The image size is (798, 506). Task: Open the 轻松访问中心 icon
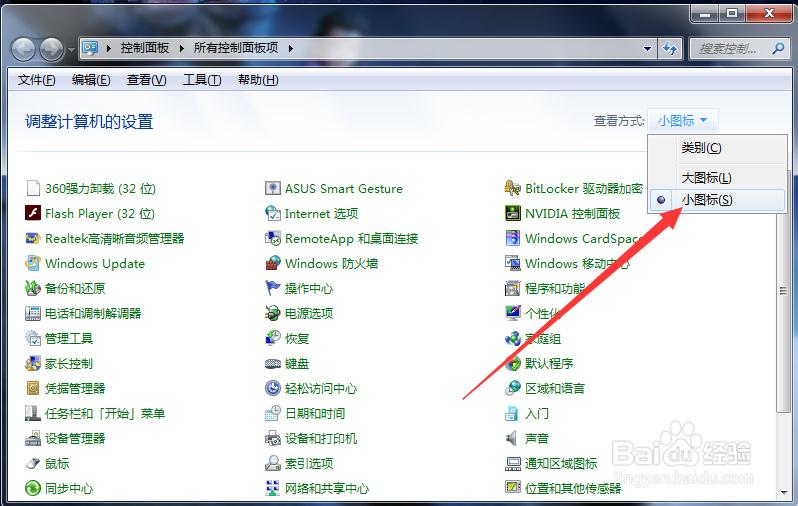(273, 388)
